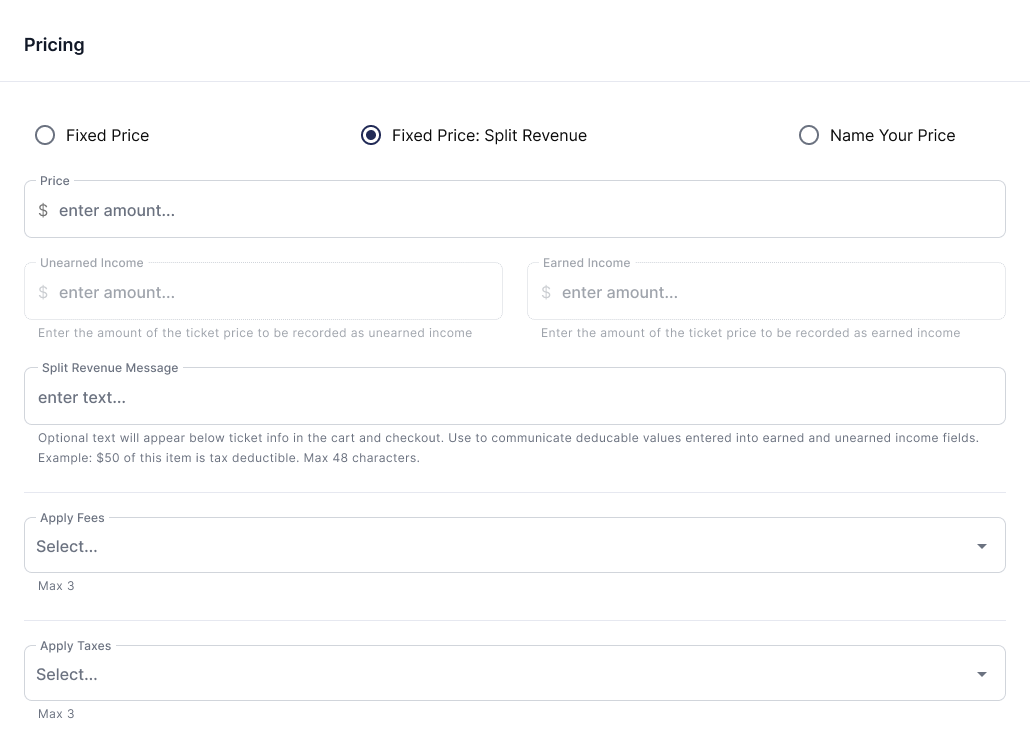Click the 'Apply Taxes' field label

(x=76, y=646)
